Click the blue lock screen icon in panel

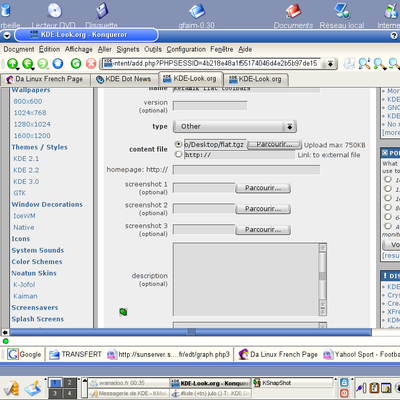tap(344, 383)
